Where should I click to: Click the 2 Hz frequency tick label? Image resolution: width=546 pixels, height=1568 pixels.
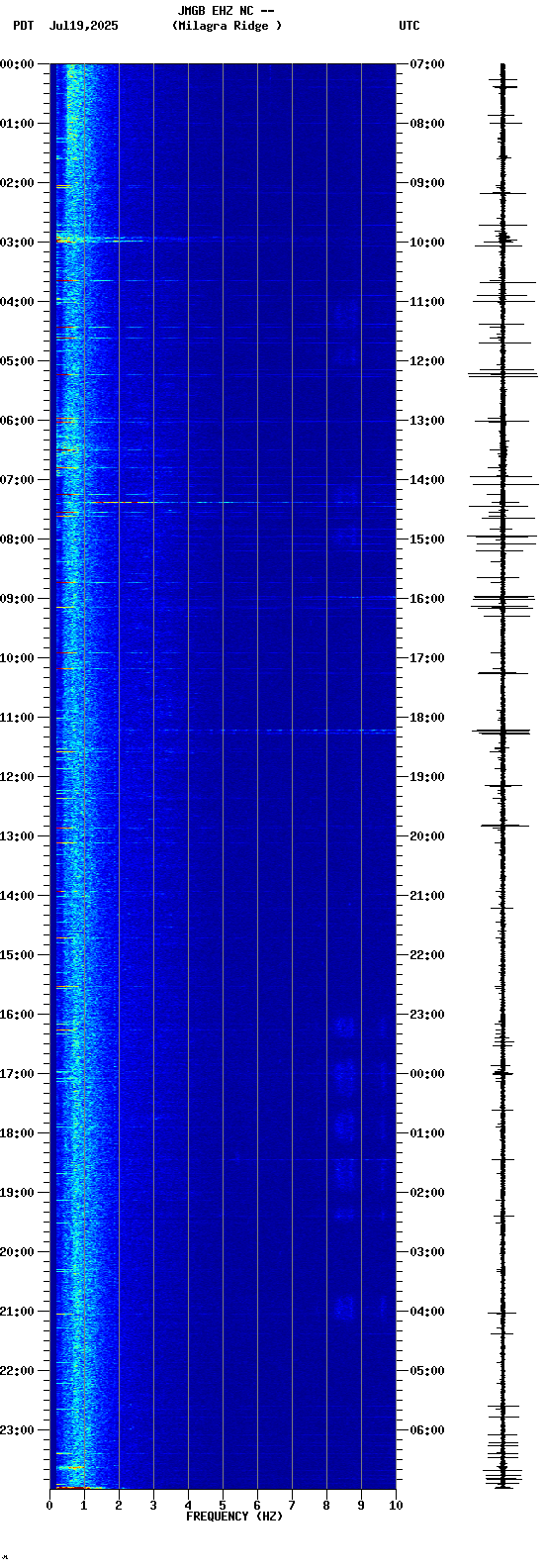point(119,1506)
